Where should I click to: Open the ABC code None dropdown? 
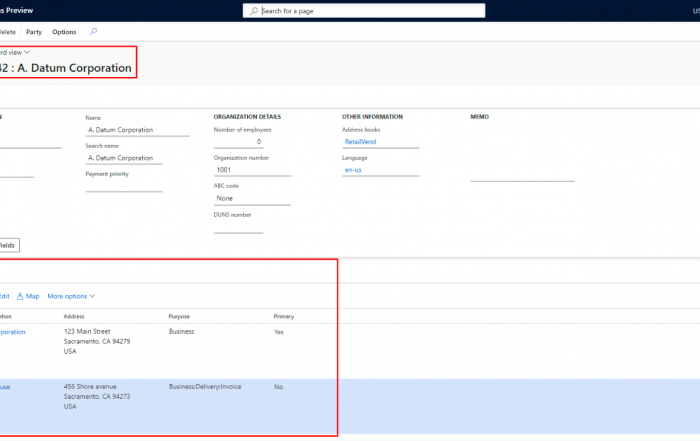point(252,199)
